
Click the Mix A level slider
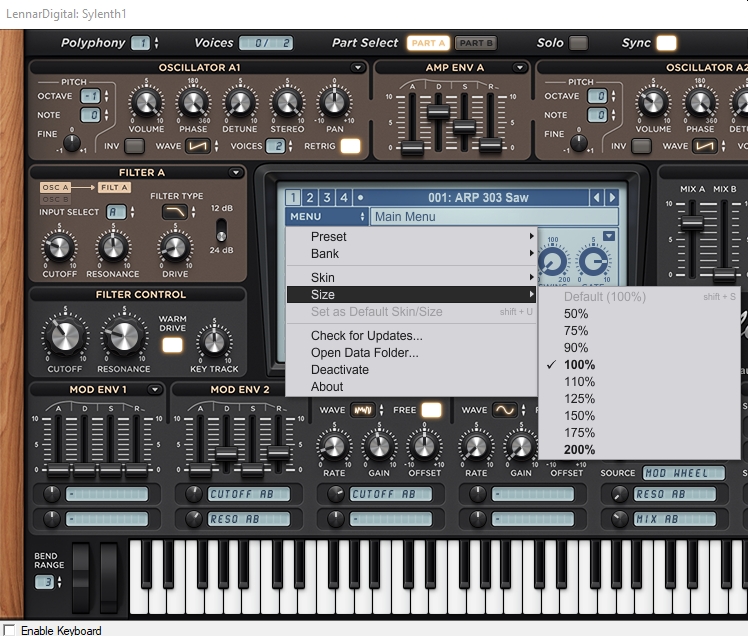(x=692, y=222)
